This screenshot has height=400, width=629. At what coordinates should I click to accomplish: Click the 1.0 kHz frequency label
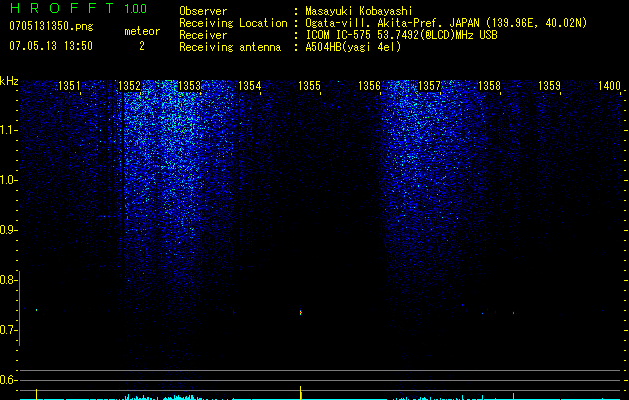point(7,180)
